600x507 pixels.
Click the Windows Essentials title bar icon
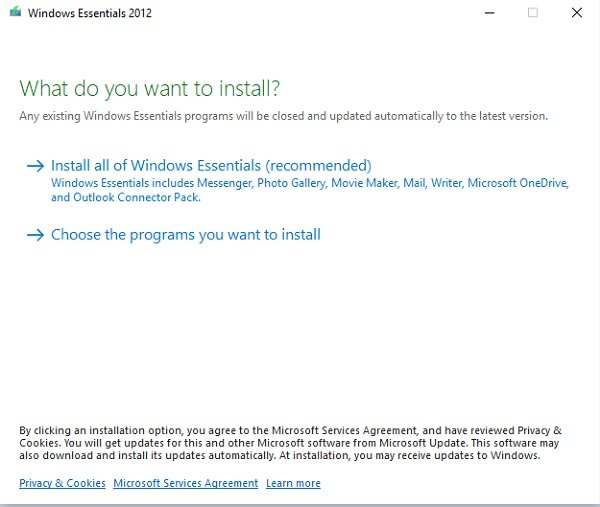(x=15, y=12)
